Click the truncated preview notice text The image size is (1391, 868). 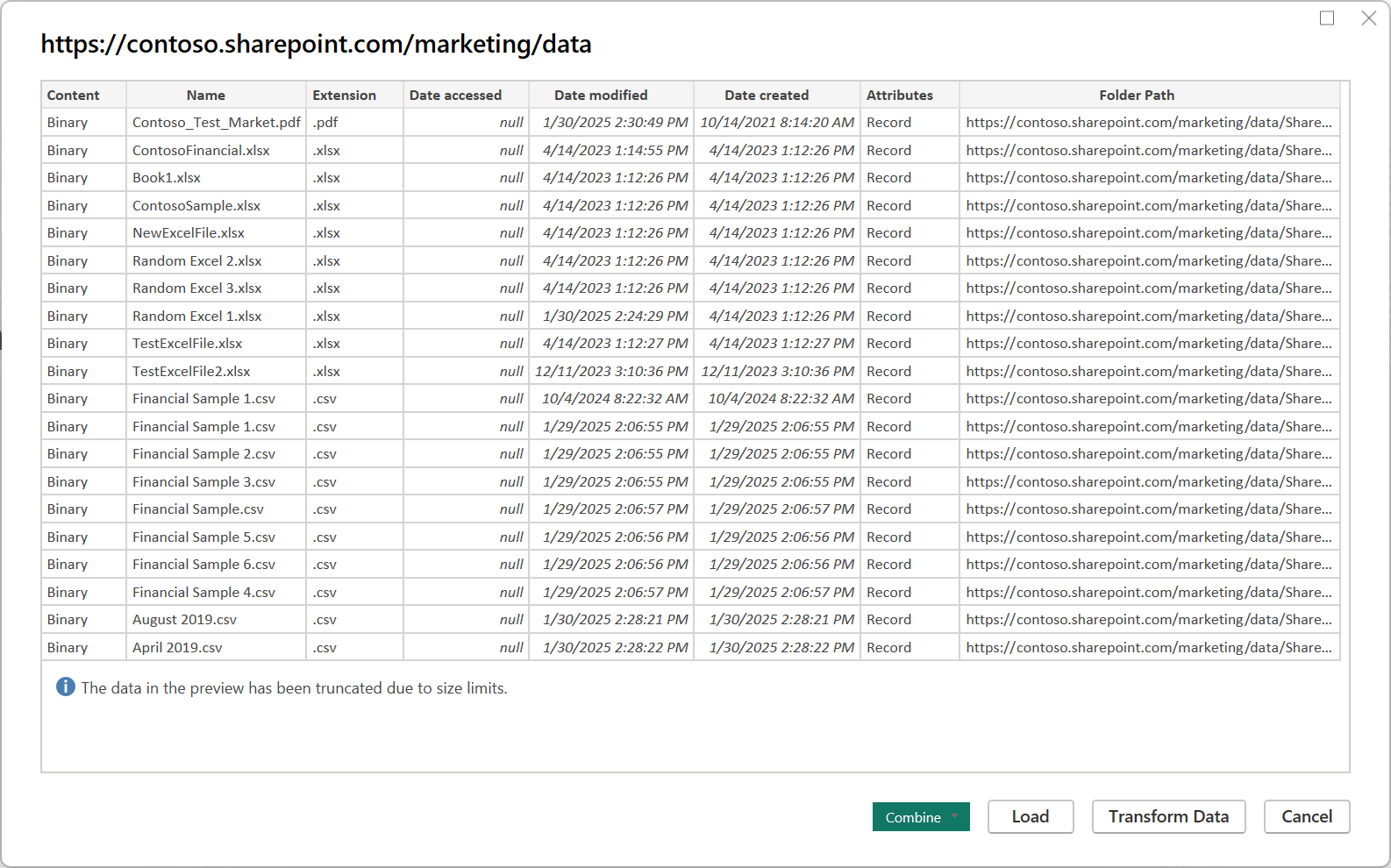(x=294, y=688)
